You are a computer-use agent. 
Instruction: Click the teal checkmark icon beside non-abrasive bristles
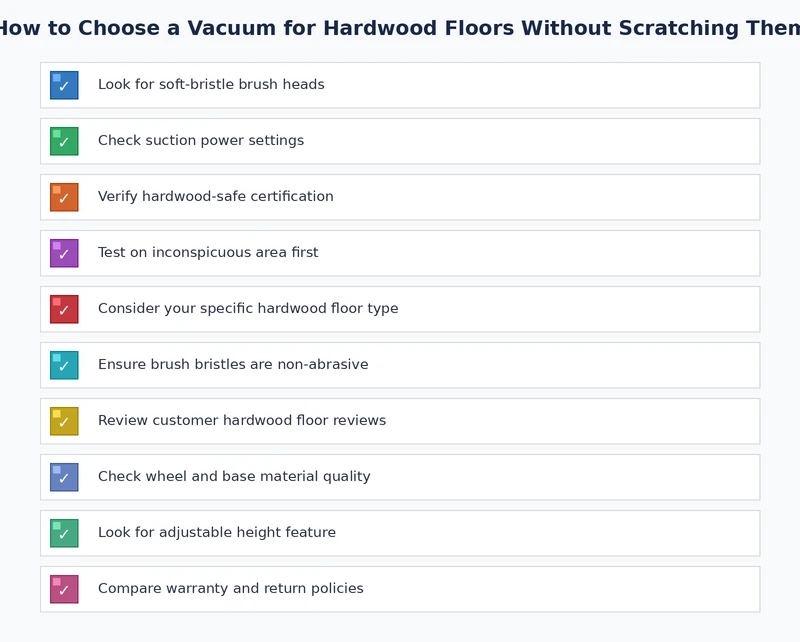click(x=64, y=365)
